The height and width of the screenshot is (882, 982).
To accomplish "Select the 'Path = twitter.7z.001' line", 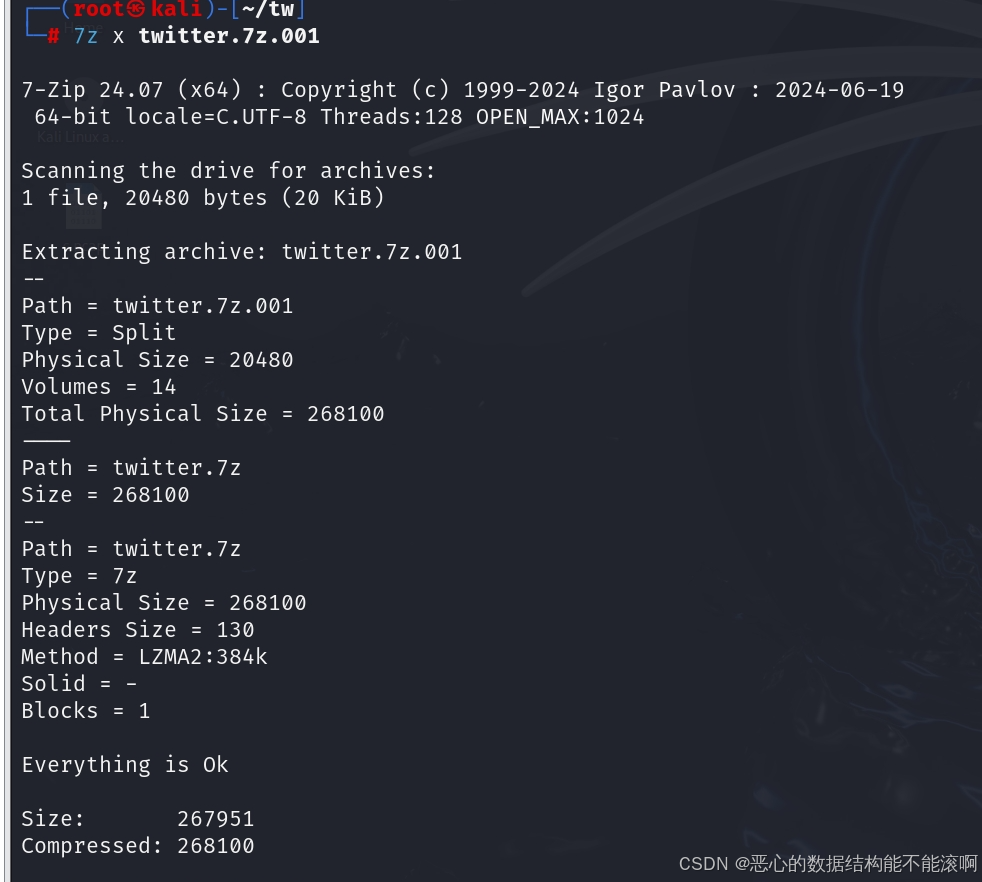I will click(x=157, y=306).
